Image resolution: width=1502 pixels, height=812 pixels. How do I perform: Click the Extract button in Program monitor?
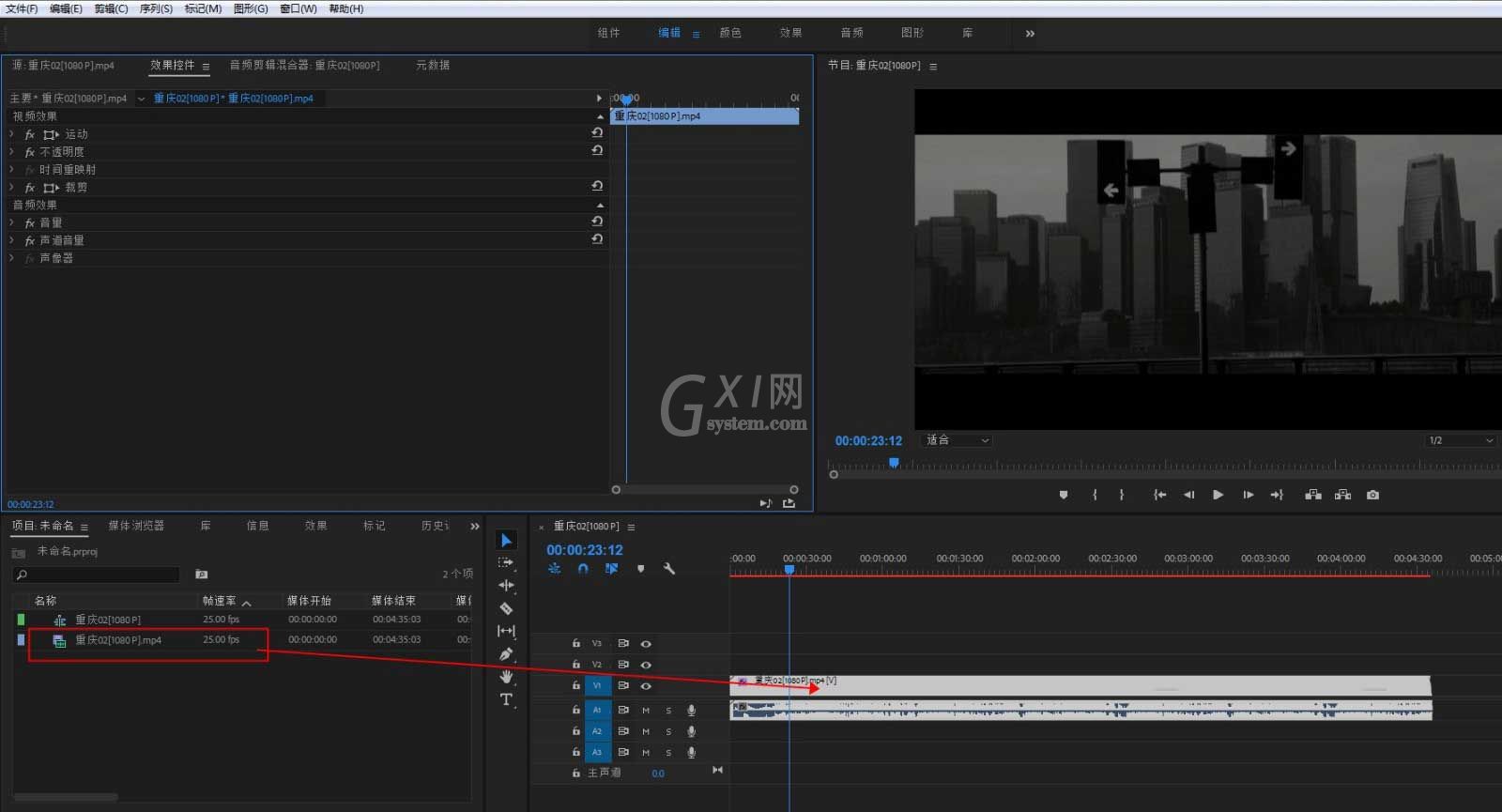point(1343,495)
